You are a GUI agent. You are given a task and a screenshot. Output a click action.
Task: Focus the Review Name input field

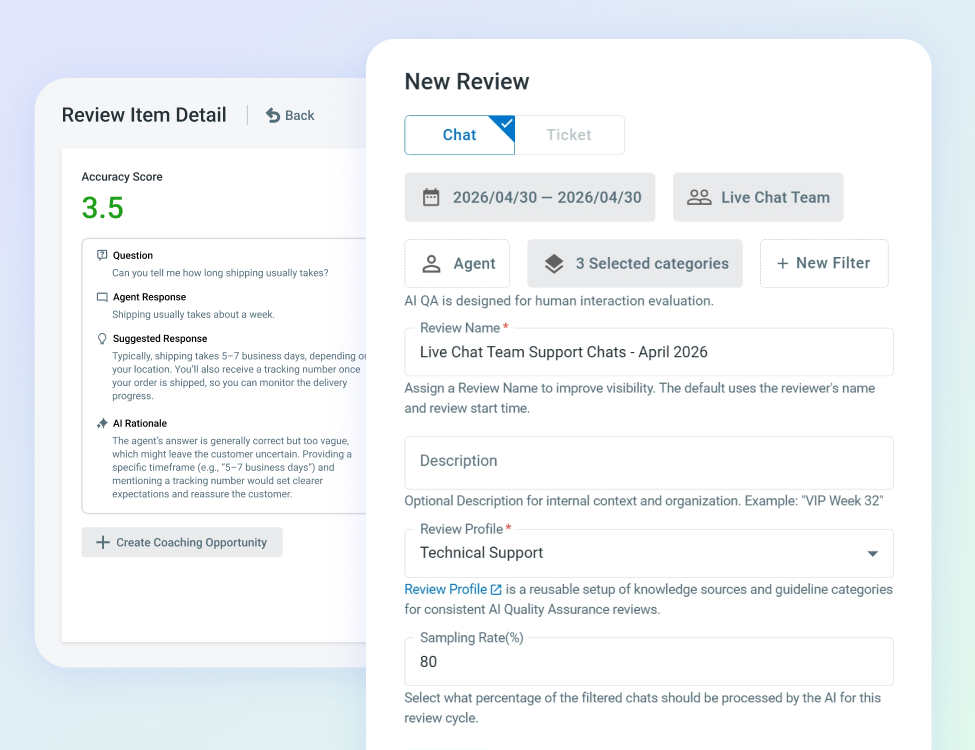click(649, 352)
